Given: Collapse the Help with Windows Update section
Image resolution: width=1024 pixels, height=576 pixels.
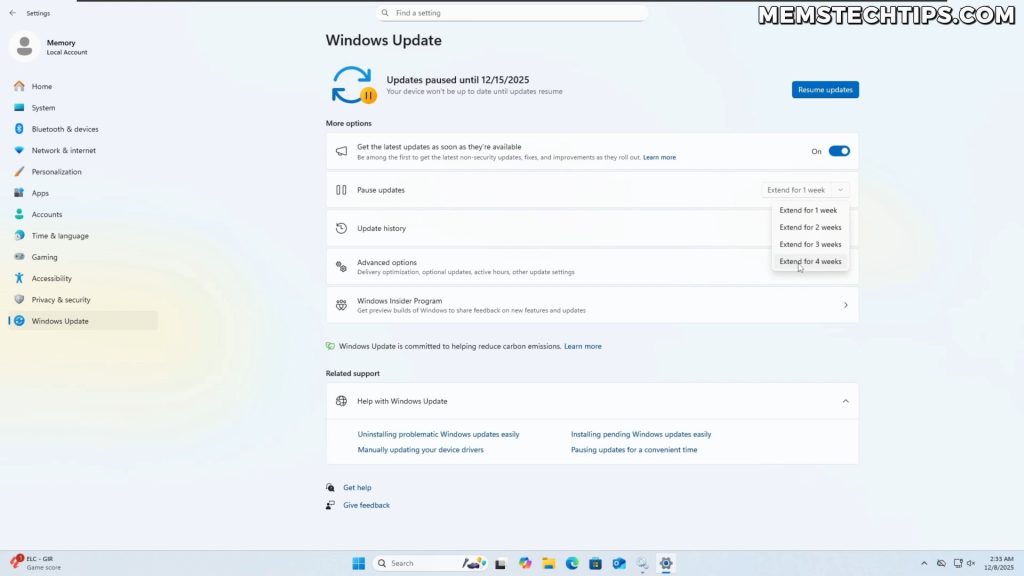Looking at the screenshot, I should (845, 400).
